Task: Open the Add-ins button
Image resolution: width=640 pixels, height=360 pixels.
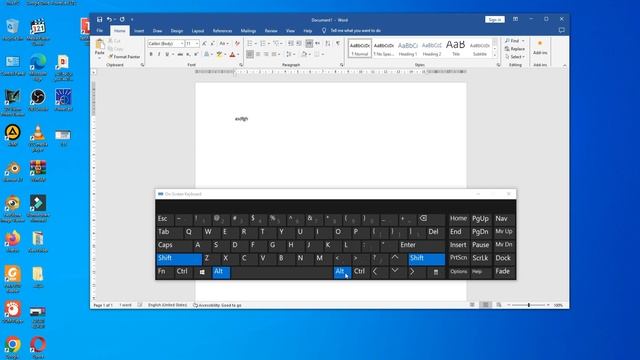Action: [540, 48]
